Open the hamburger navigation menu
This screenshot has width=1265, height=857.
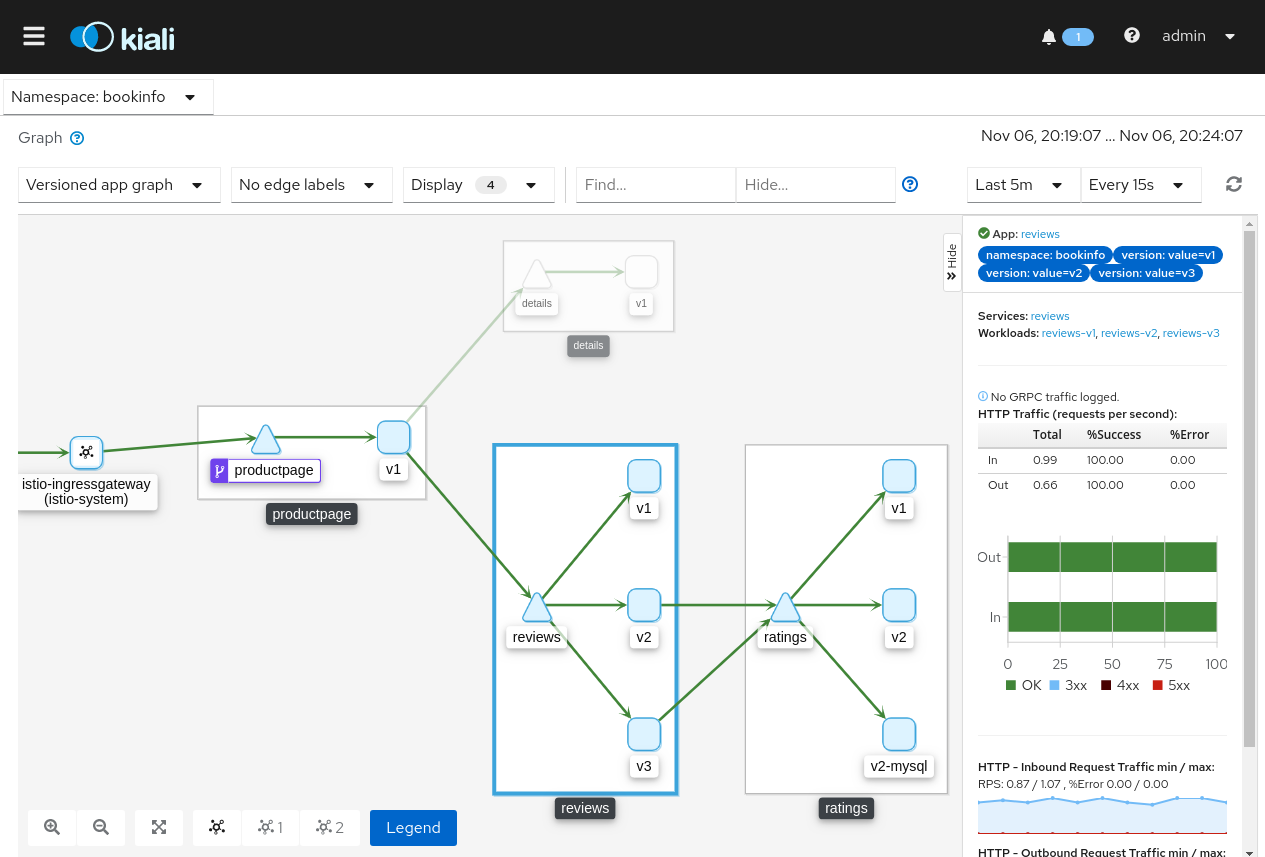(34, 36)
